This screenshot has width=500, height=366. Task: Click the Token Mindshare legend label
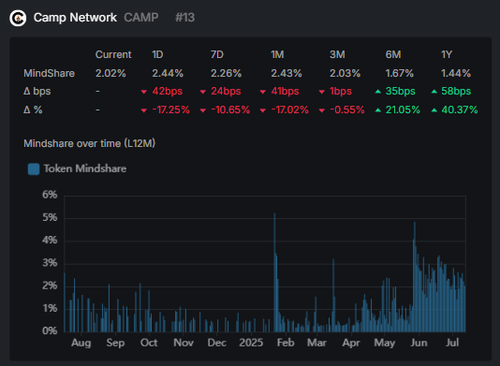(x=85, y=169)
